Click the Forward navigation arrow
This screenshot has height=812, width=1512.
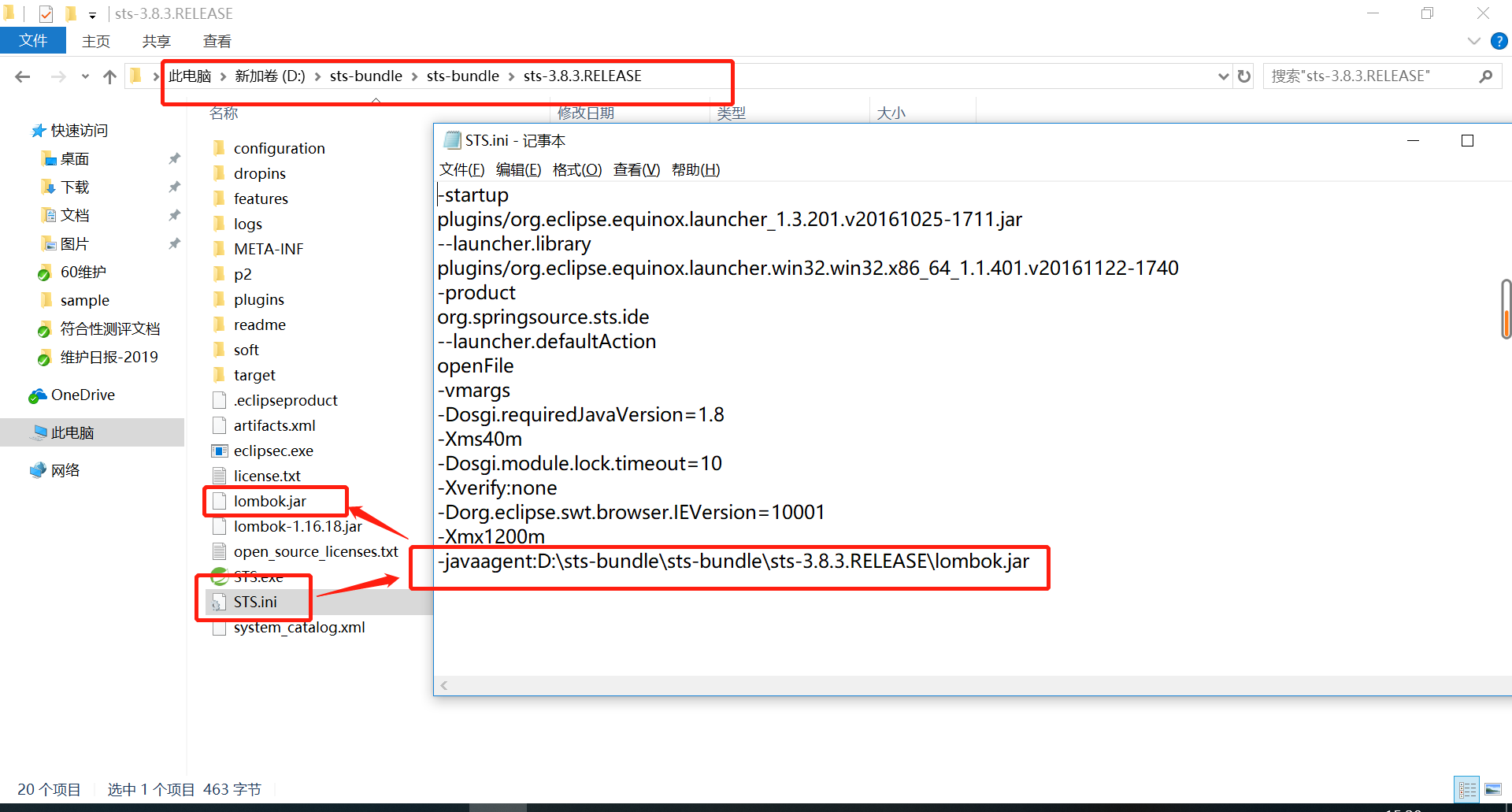[x=58, y=76]
